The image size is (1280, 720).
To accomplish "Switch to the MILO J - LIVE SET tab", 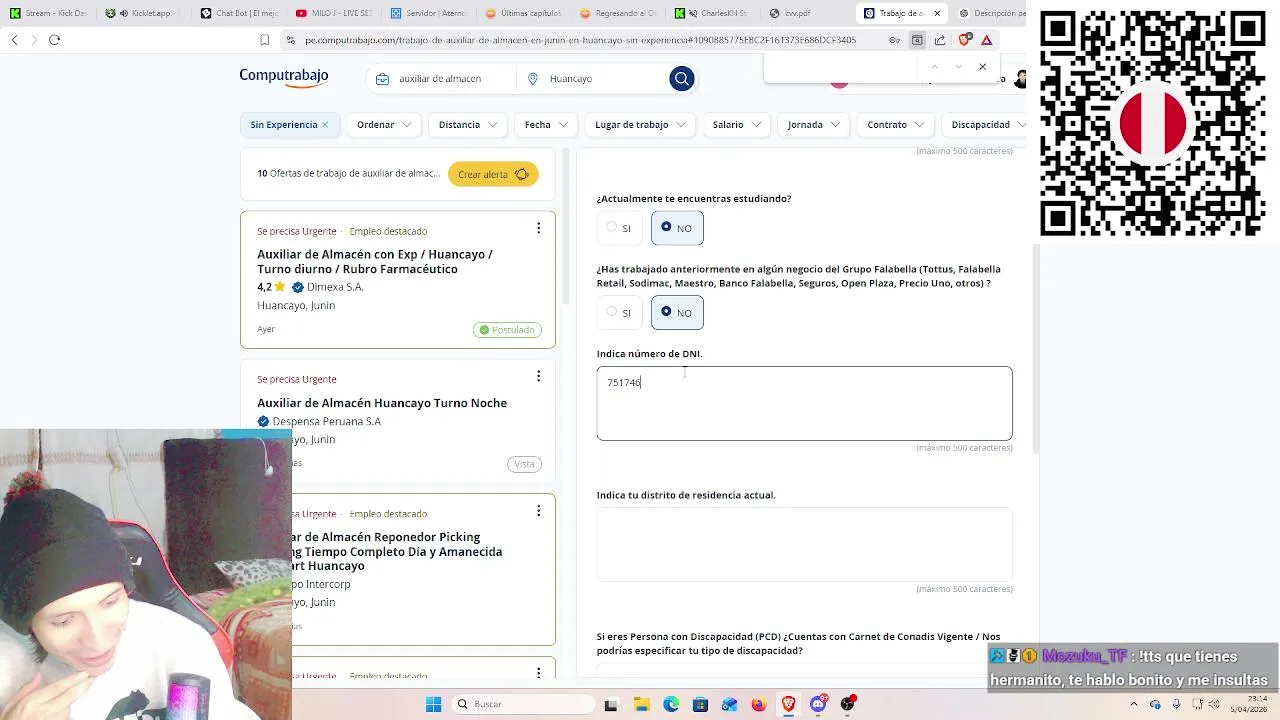I will pyautogui.click(x=334, y=13).
